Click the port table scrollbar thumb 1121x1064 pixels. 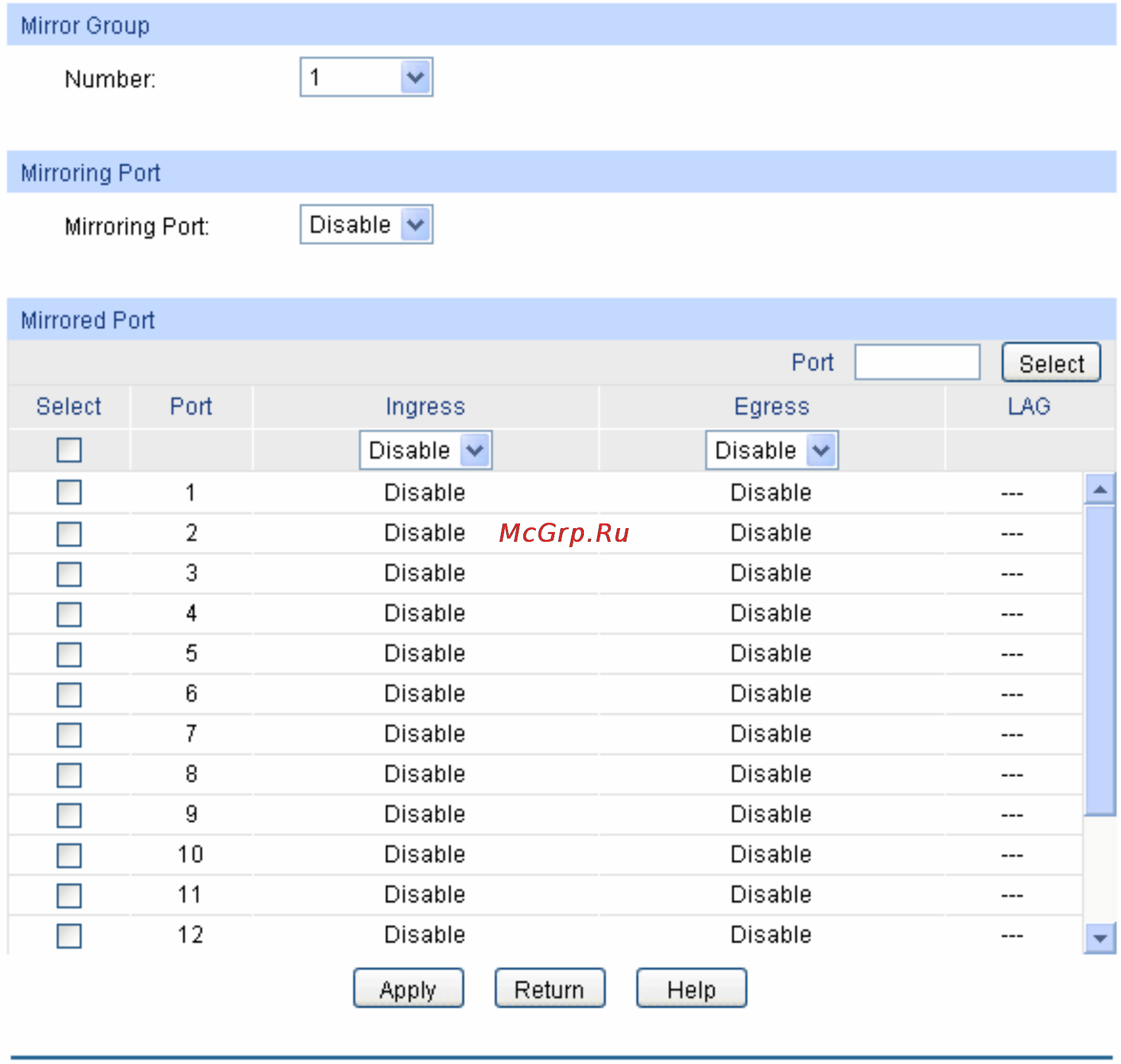coord(1099,660)
